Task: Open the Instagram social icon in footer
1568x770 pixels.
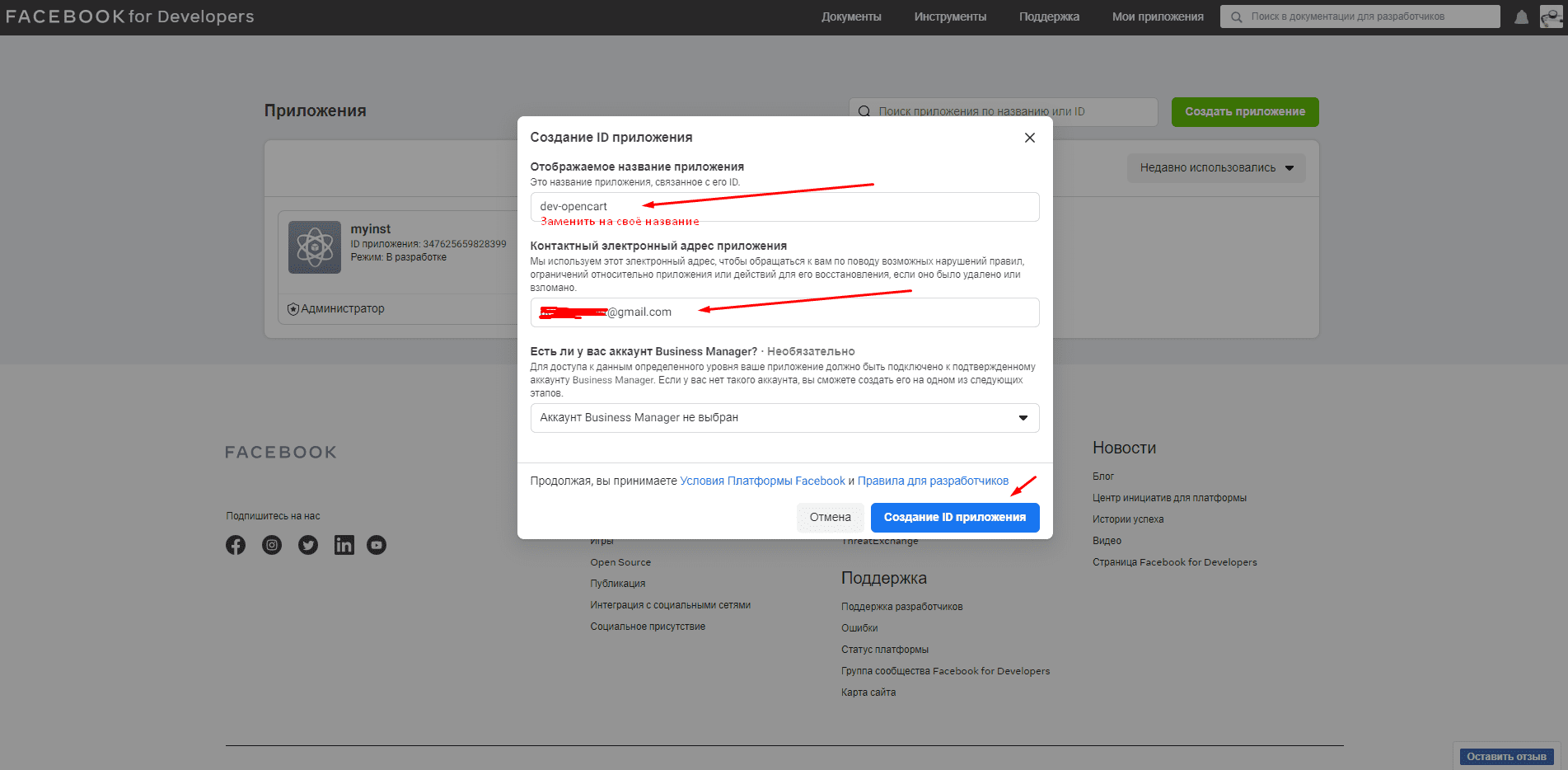Action: 272,545
